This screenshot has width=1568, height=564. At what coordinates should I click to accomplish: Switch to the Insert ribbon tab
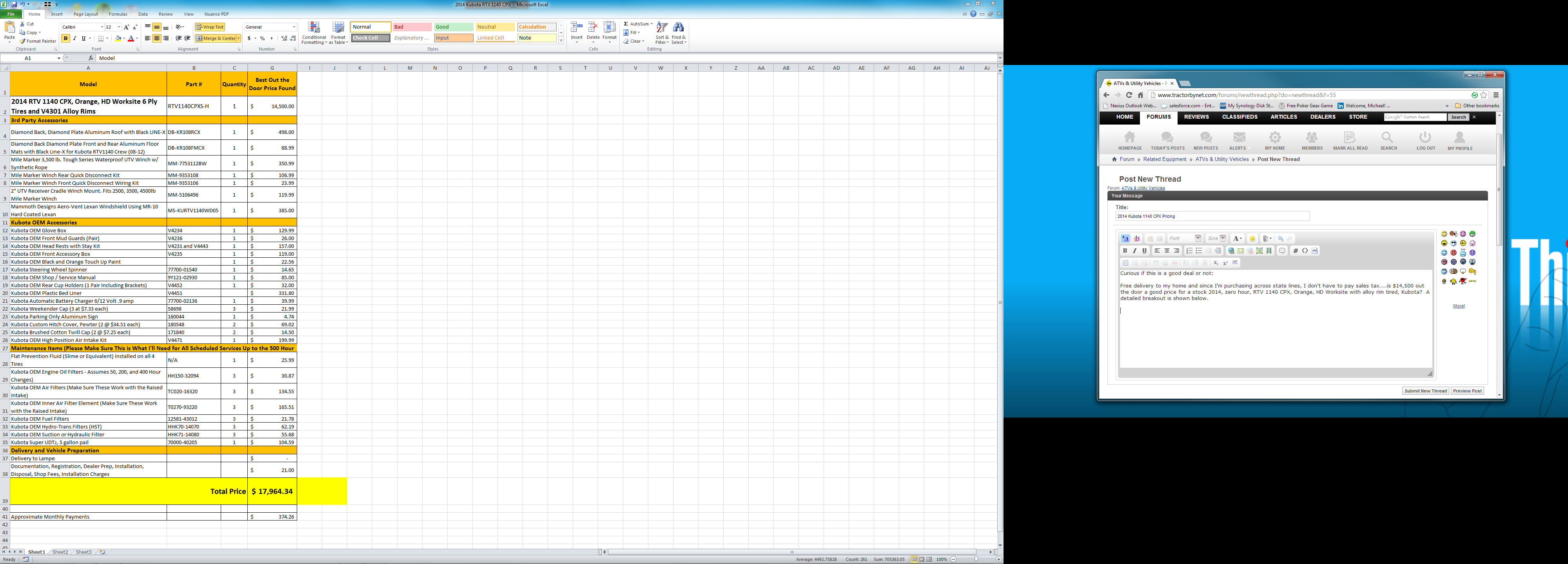56,14
